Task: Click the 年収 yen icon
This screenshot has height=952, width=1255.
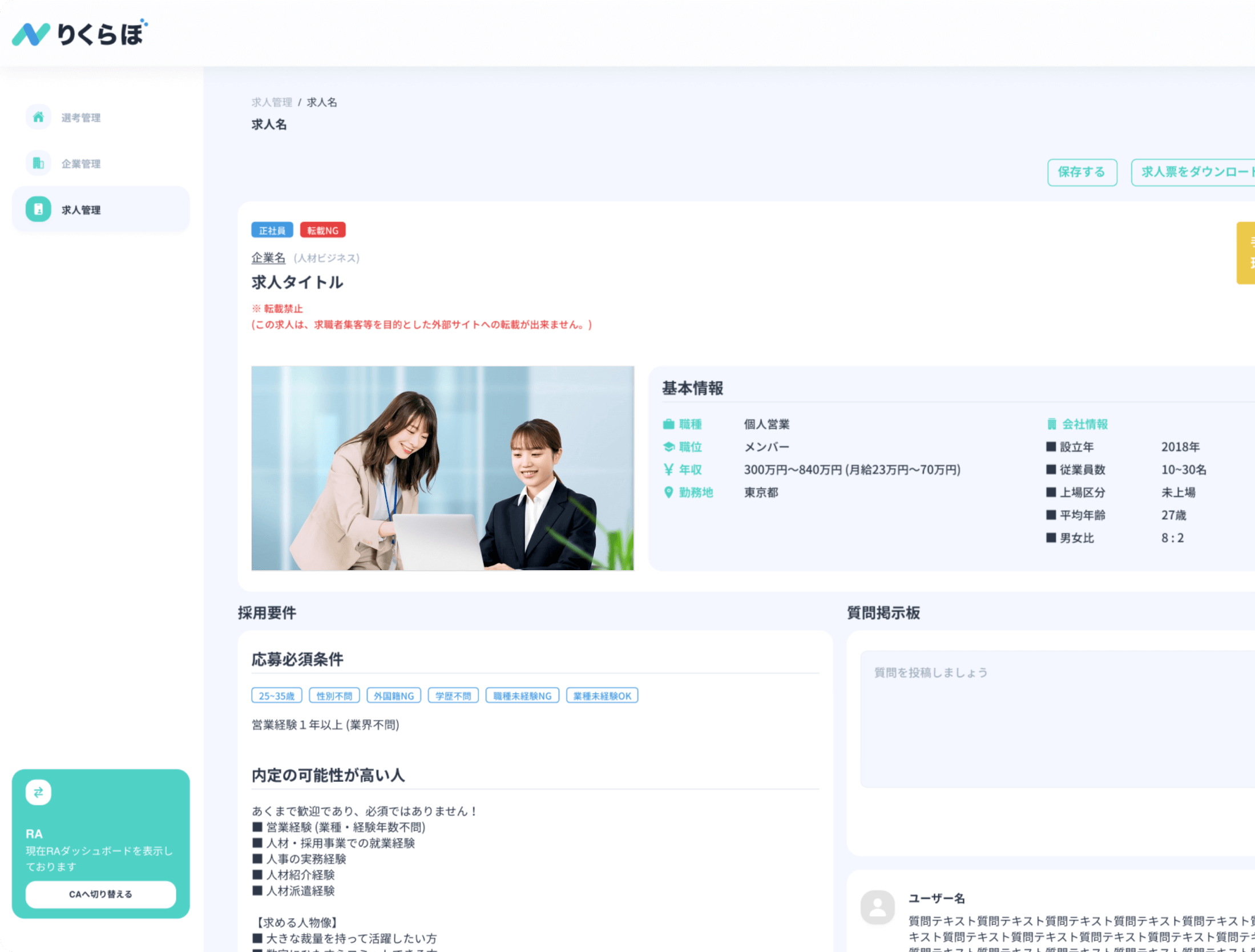Action: (668, 469)
